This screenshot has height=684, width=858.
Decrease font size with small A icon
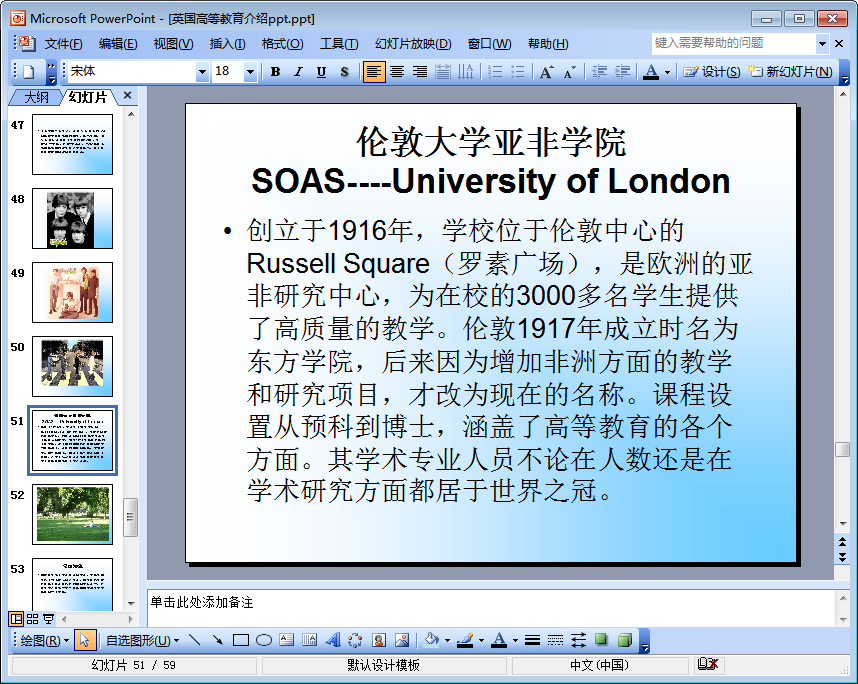569,72
